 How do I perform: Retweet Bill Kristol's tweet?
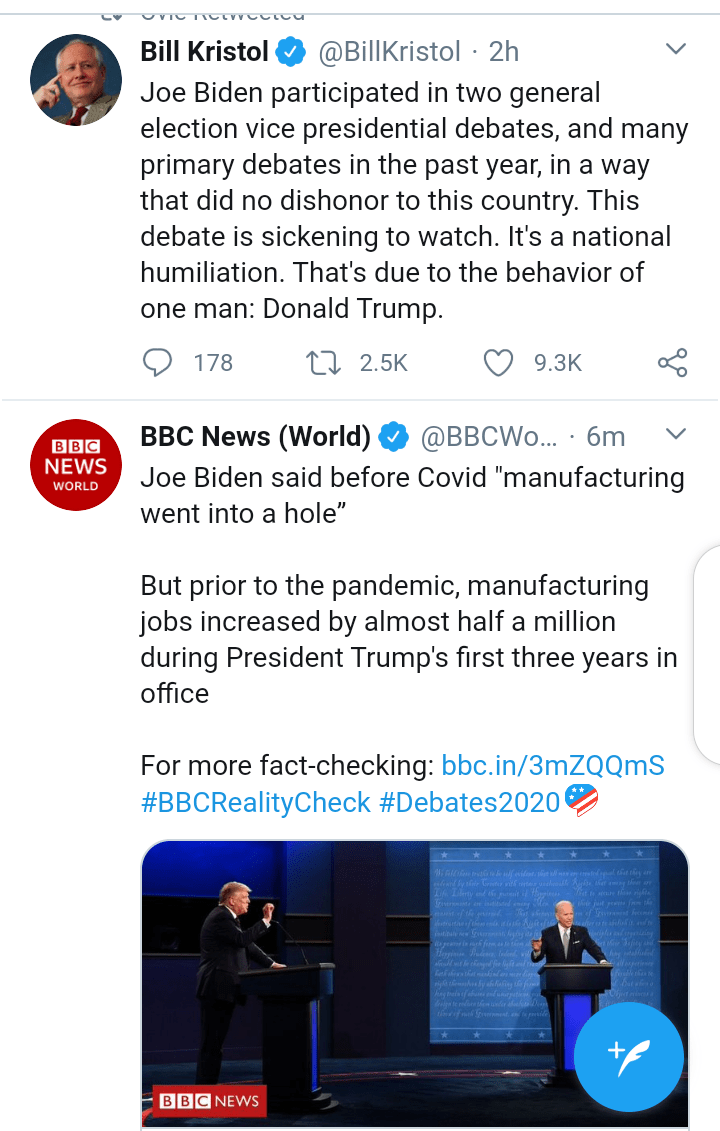323,362
